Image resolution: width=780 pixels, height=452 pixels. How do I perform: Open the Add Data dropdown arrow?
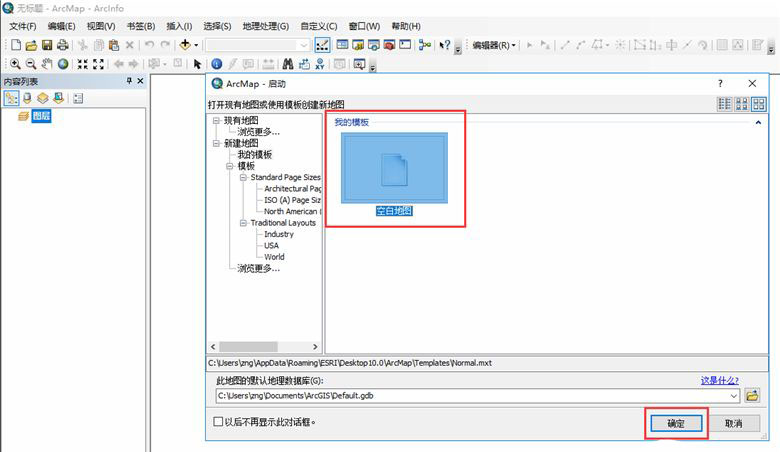coord(196,45)
